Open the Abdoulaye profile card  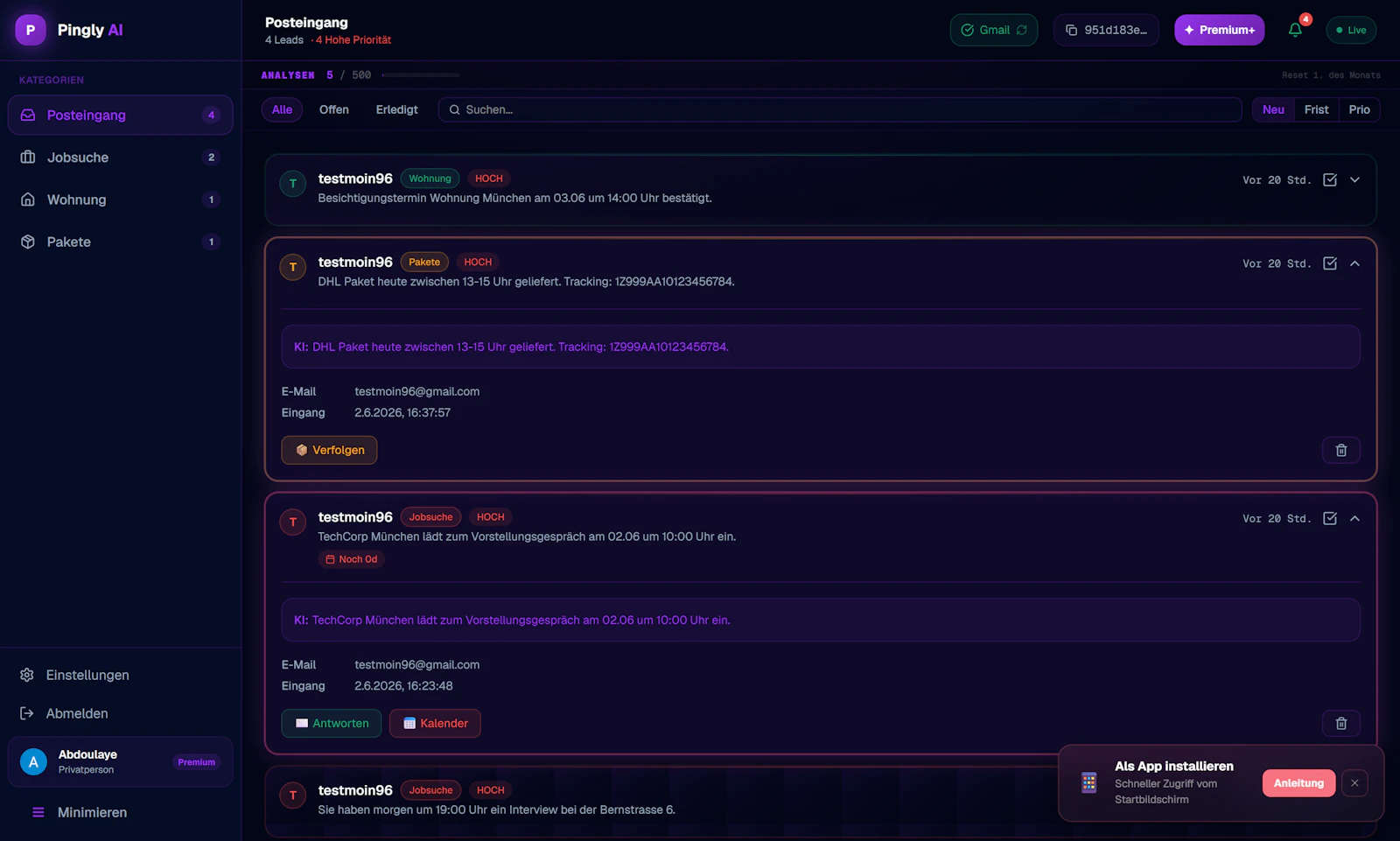pos(120,761)
